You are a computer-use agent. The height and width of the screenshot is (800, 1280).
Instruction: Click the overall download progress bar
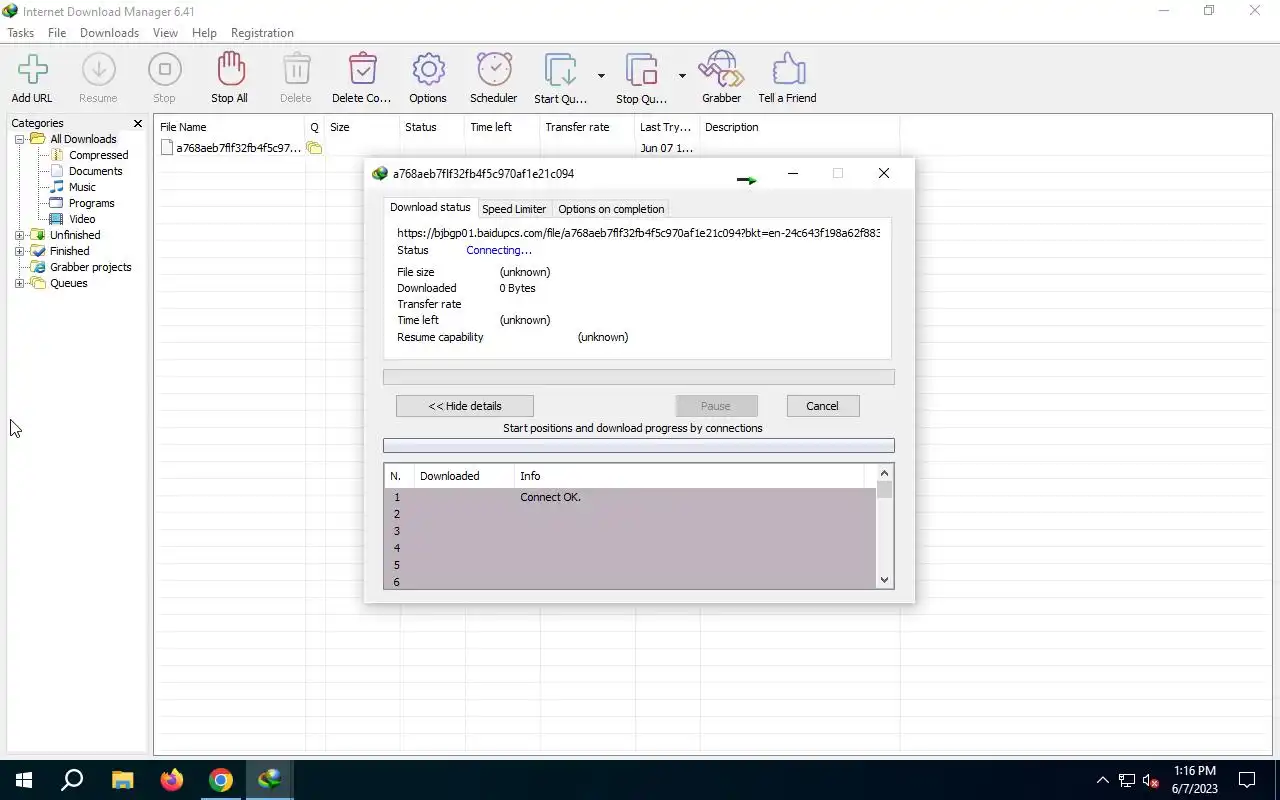pyautogui.click(x=639, y=377)
